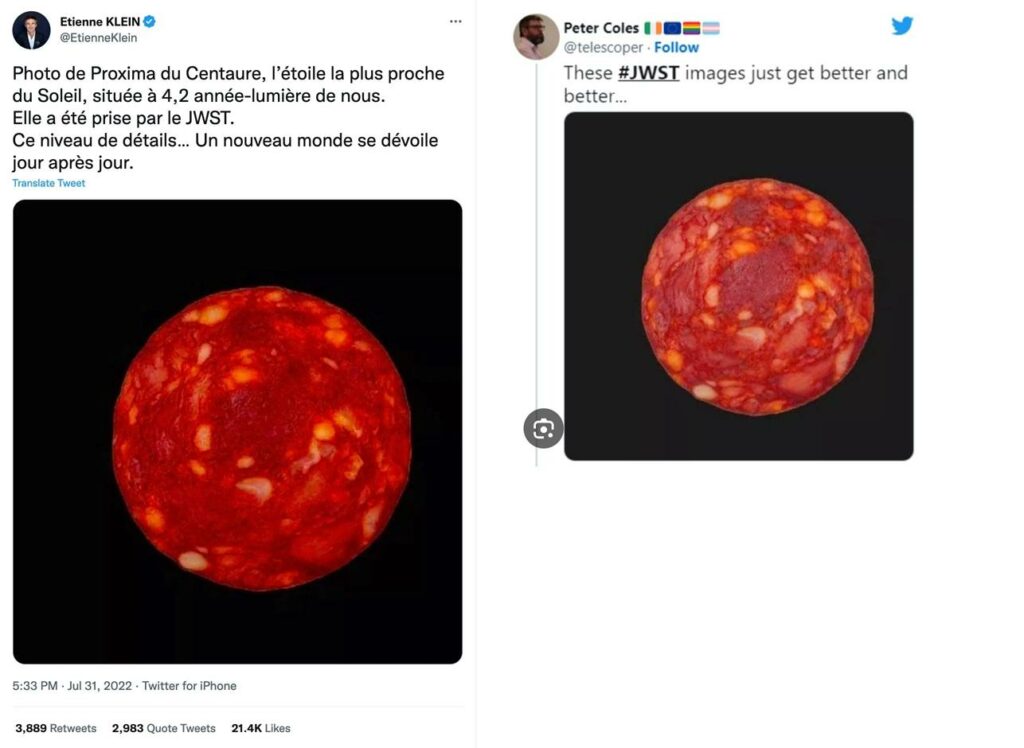View the 3,889 Retweets list
1024x748 pixels.
tap(56, 728)
